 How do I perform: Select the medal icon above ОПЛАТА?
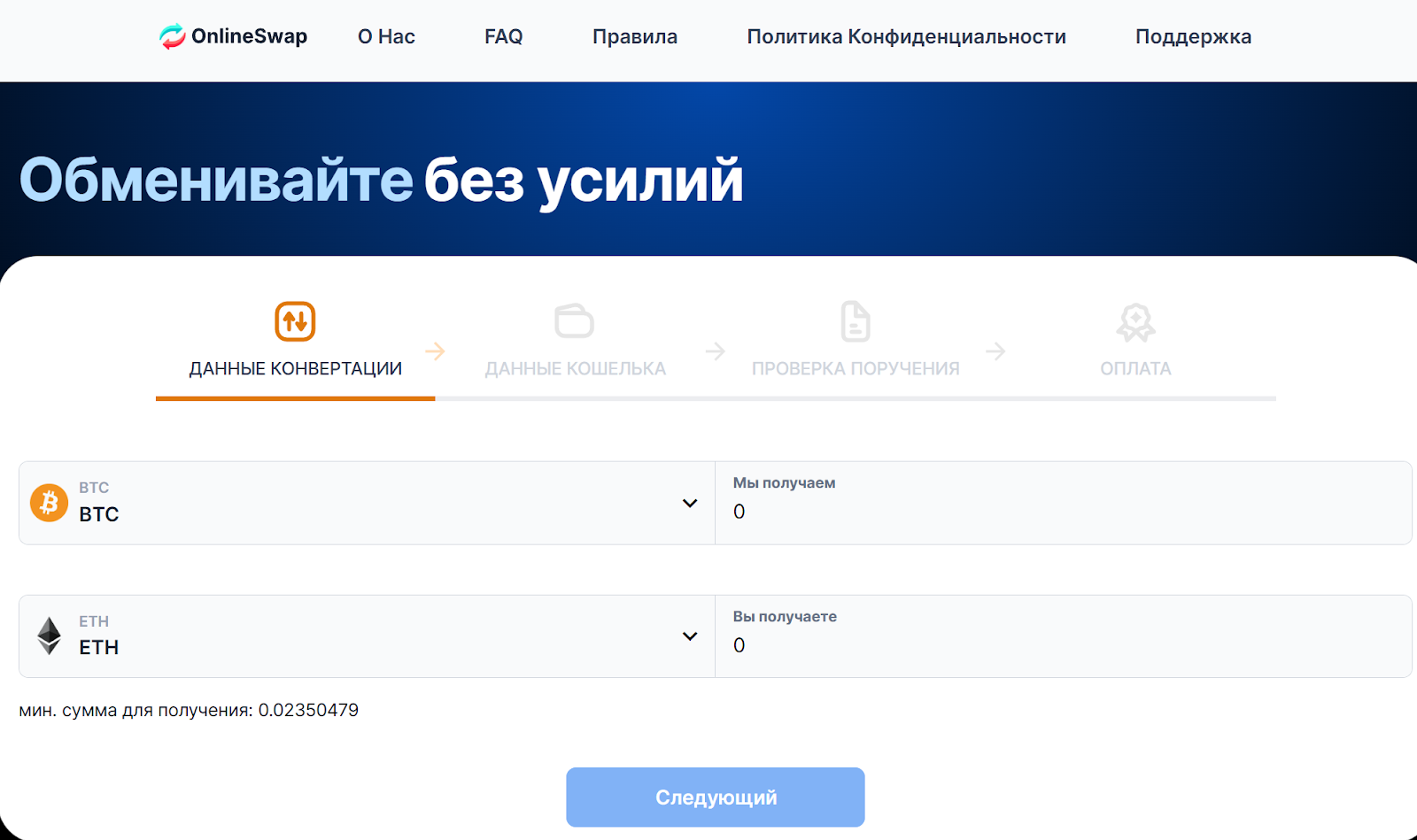(x=1135, y=322)
